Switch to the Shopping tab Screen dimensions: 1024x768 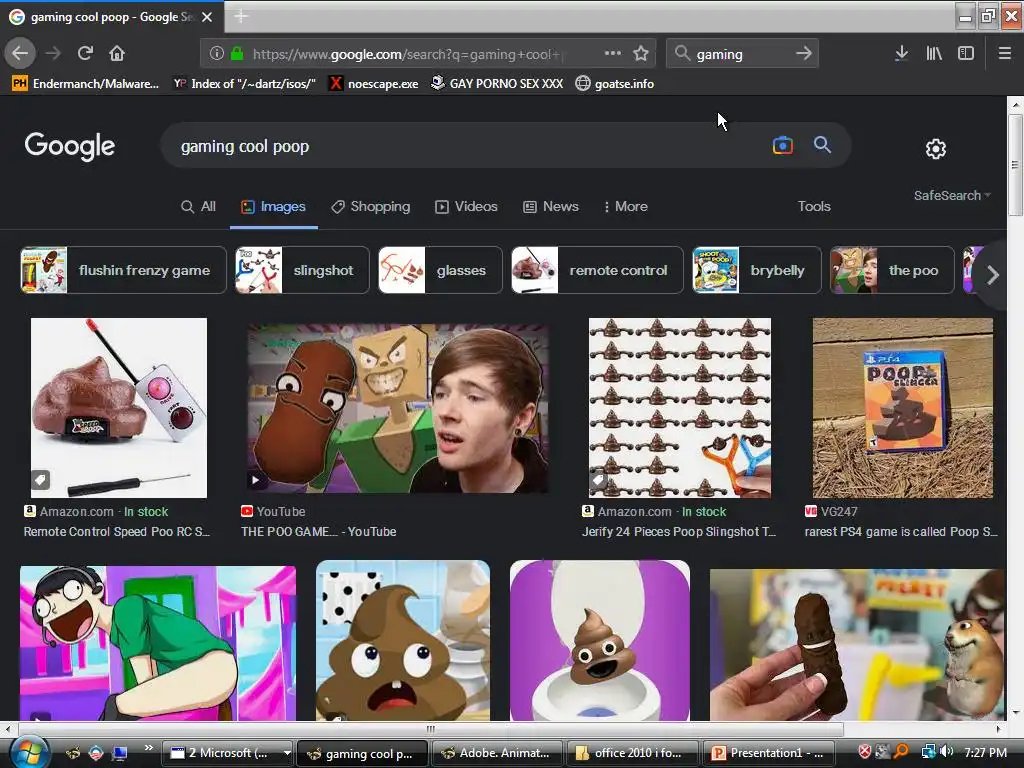[x=371, y=206]
